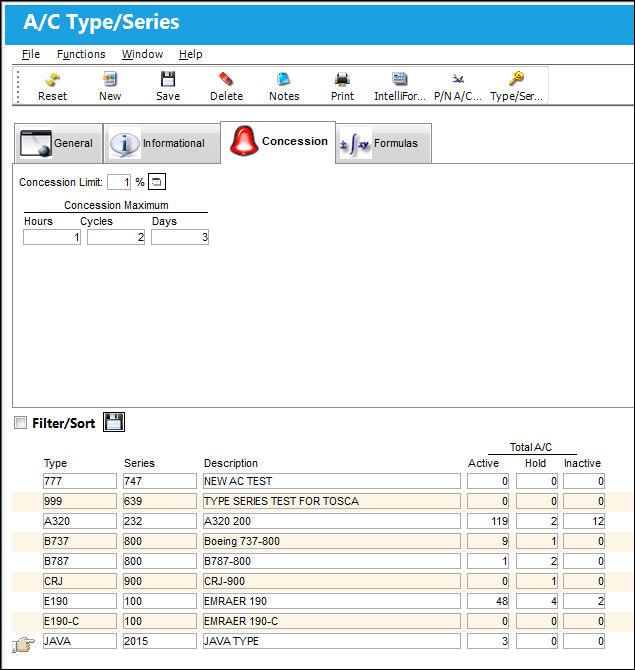Click Inactive count 12 for A320
This screenshot has width=635, height=670.
point(584,521)
